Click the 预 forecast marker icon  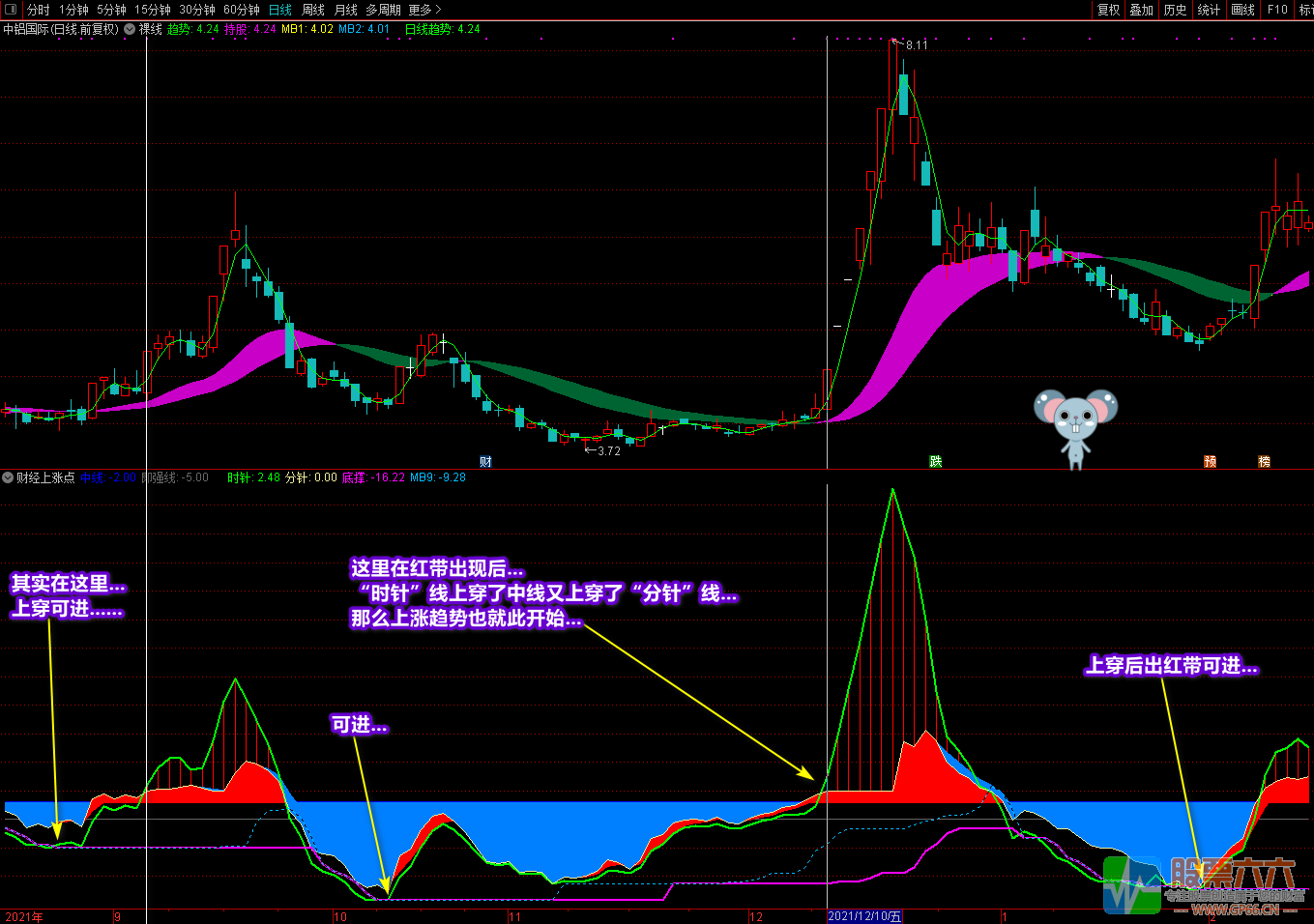pos(1210,462)
